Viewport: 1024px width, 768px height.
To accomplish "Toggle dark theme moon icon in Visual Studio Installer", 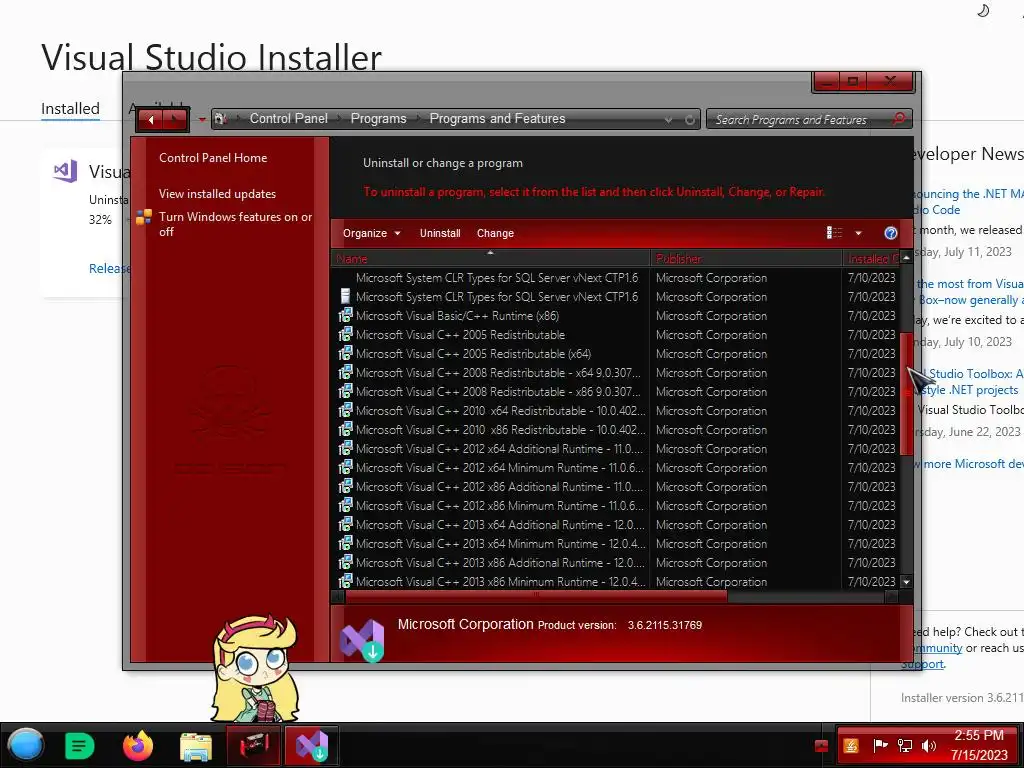I will click(x=983, y=10).
